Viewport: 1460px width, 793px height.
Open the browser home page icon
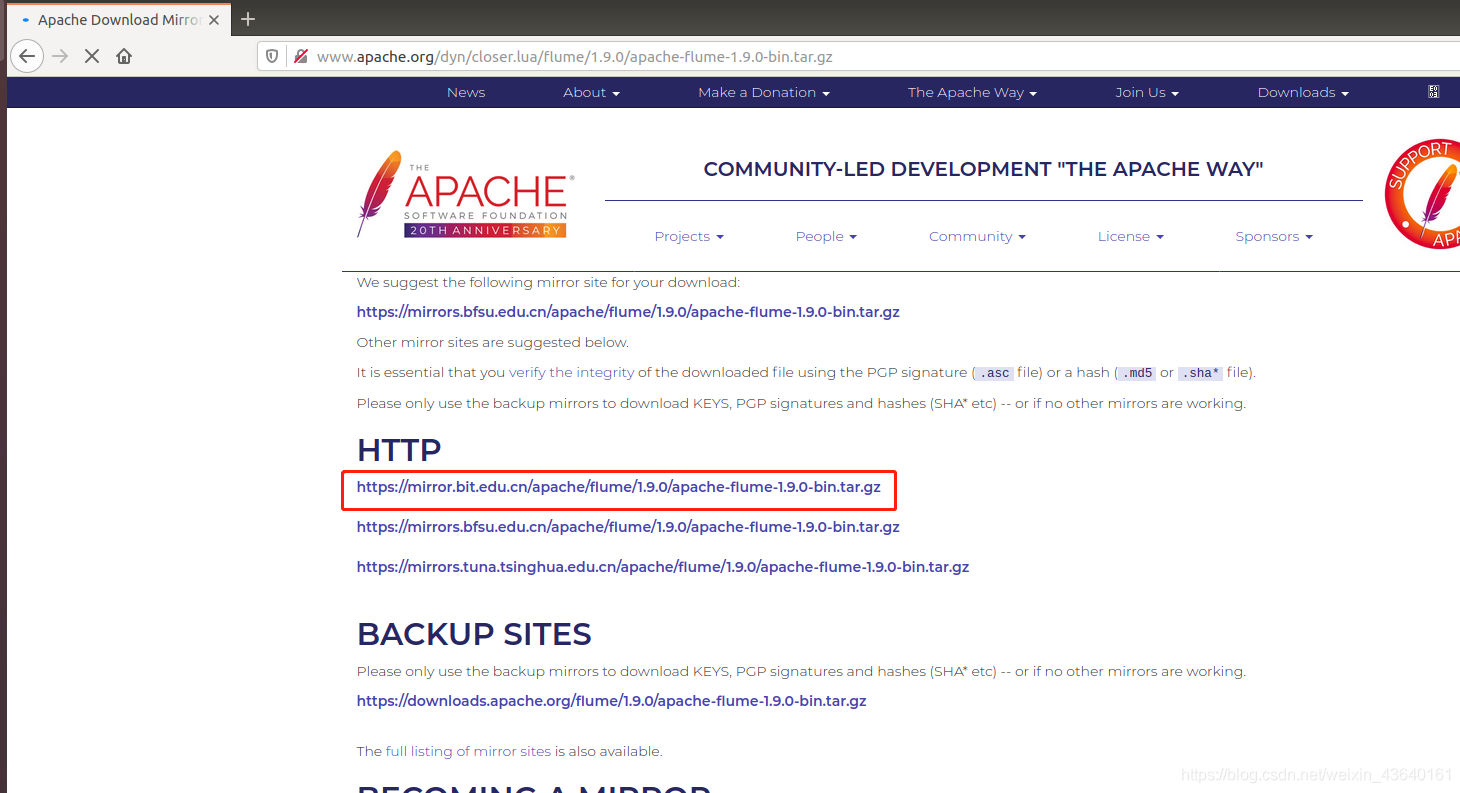[x=124, y=56]
